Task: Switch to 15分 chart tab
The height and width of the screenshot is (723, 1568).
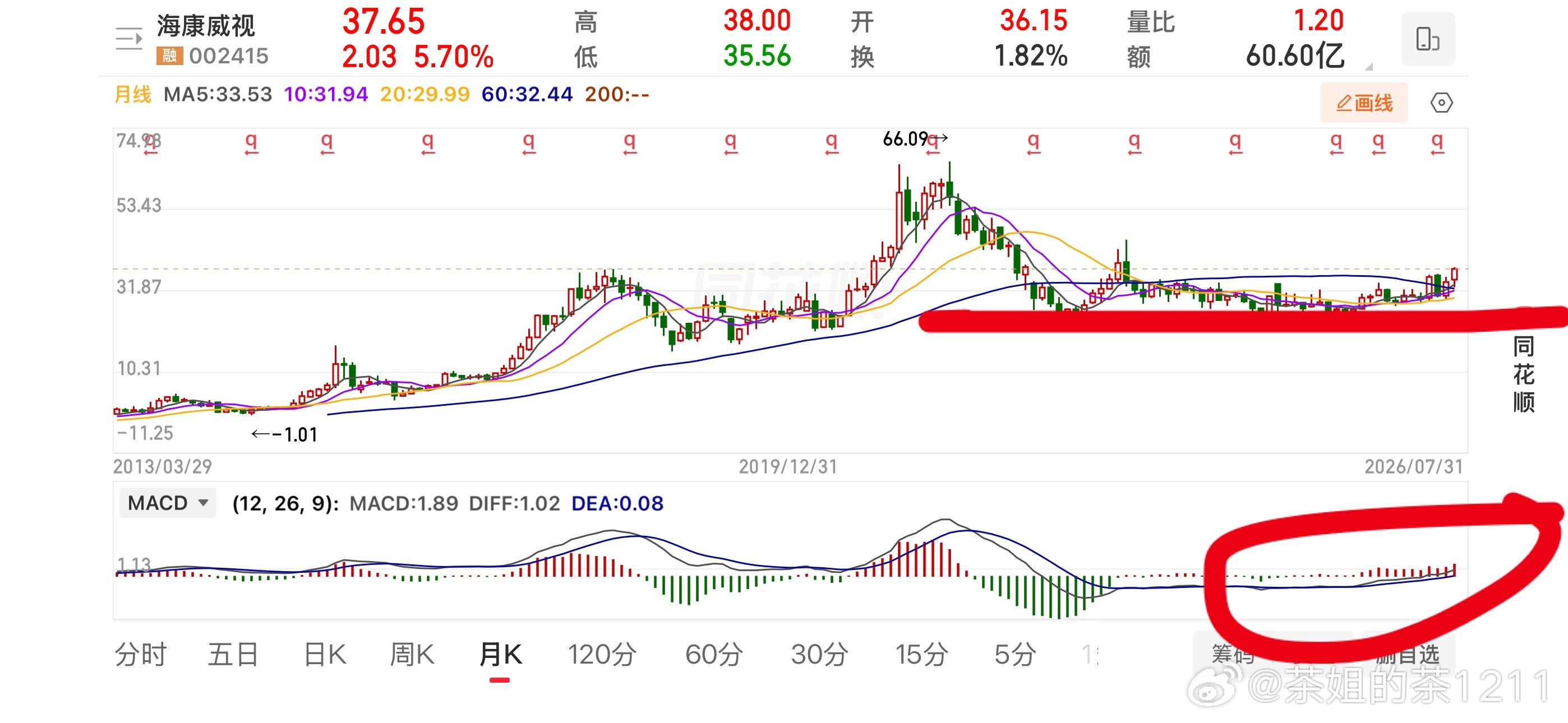Action: tap(921, 655)
